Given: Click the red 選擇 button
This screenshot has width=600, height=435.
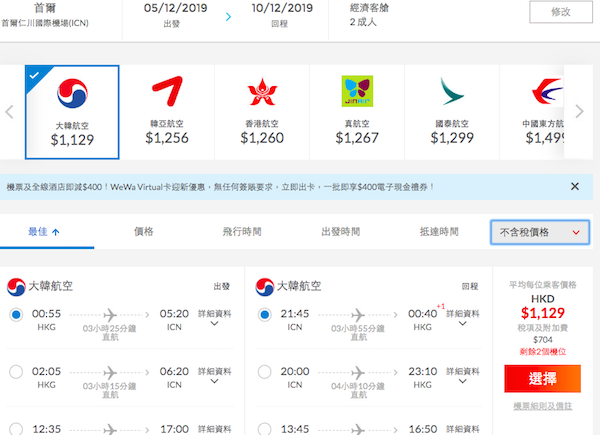Looking at the screenshot, I should tap(542, 379).
